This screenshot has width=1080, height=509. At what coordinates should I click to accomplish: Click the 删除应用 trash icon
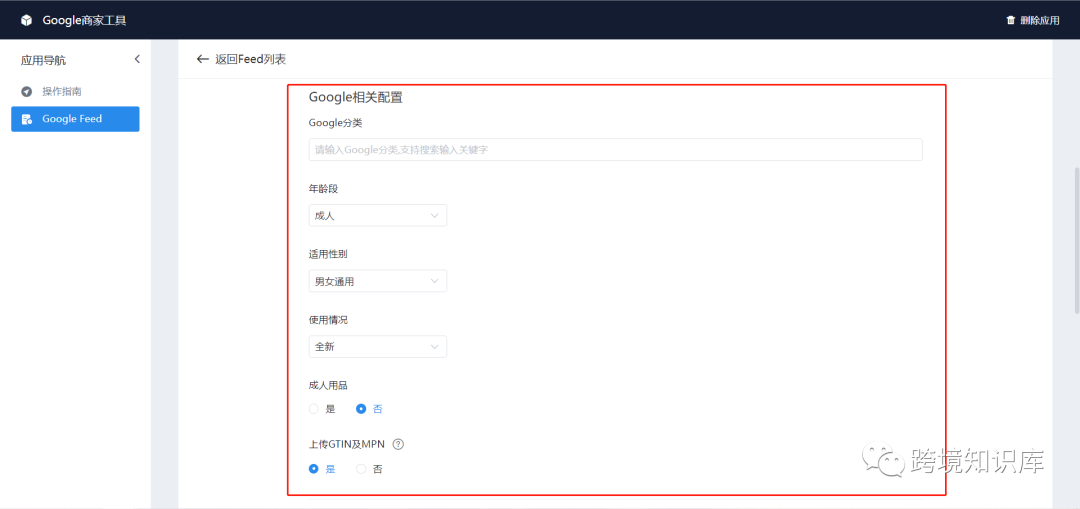(1010, 20)
